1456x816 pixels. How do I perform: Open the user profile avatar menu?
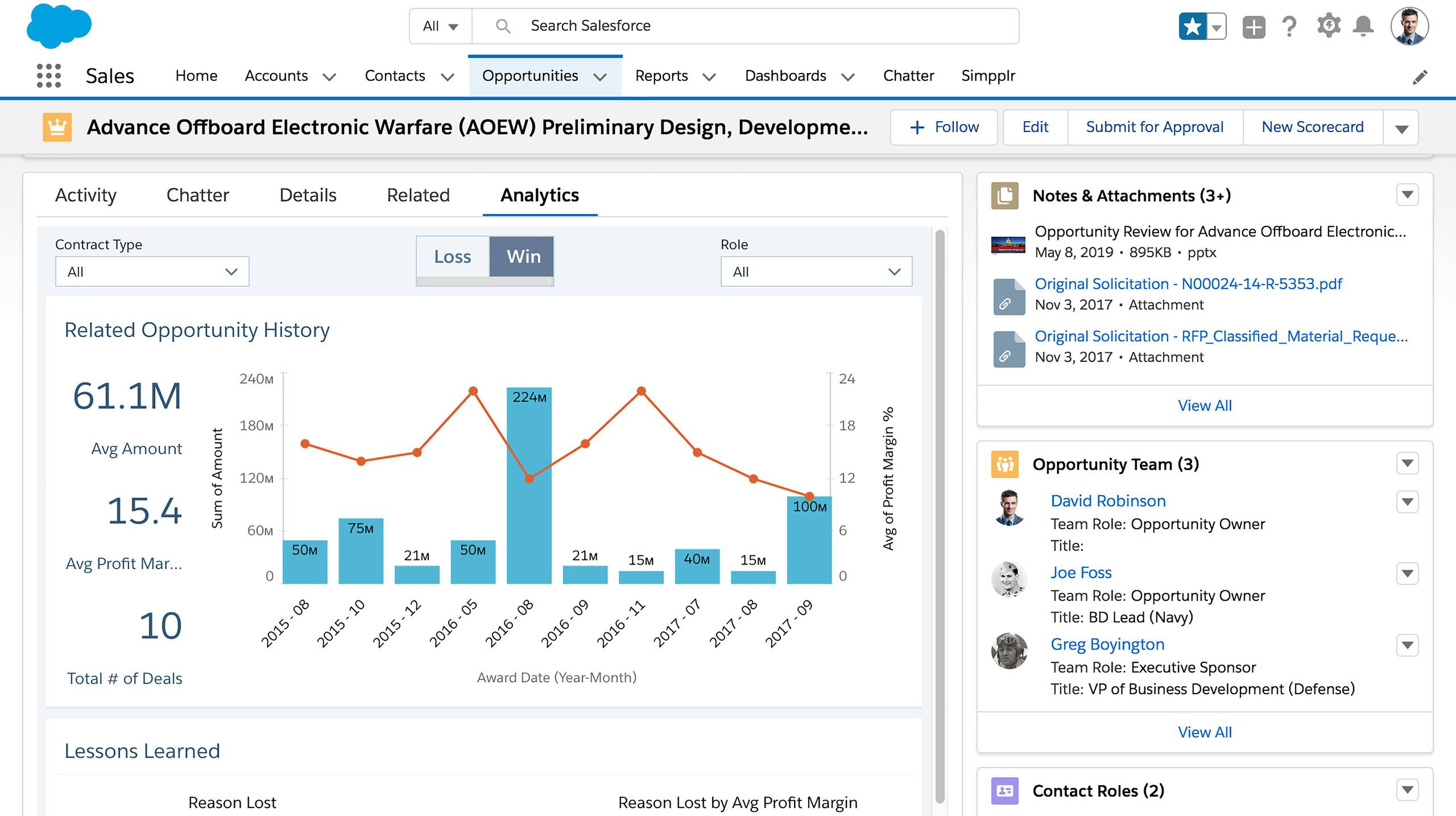[1409, 26]
